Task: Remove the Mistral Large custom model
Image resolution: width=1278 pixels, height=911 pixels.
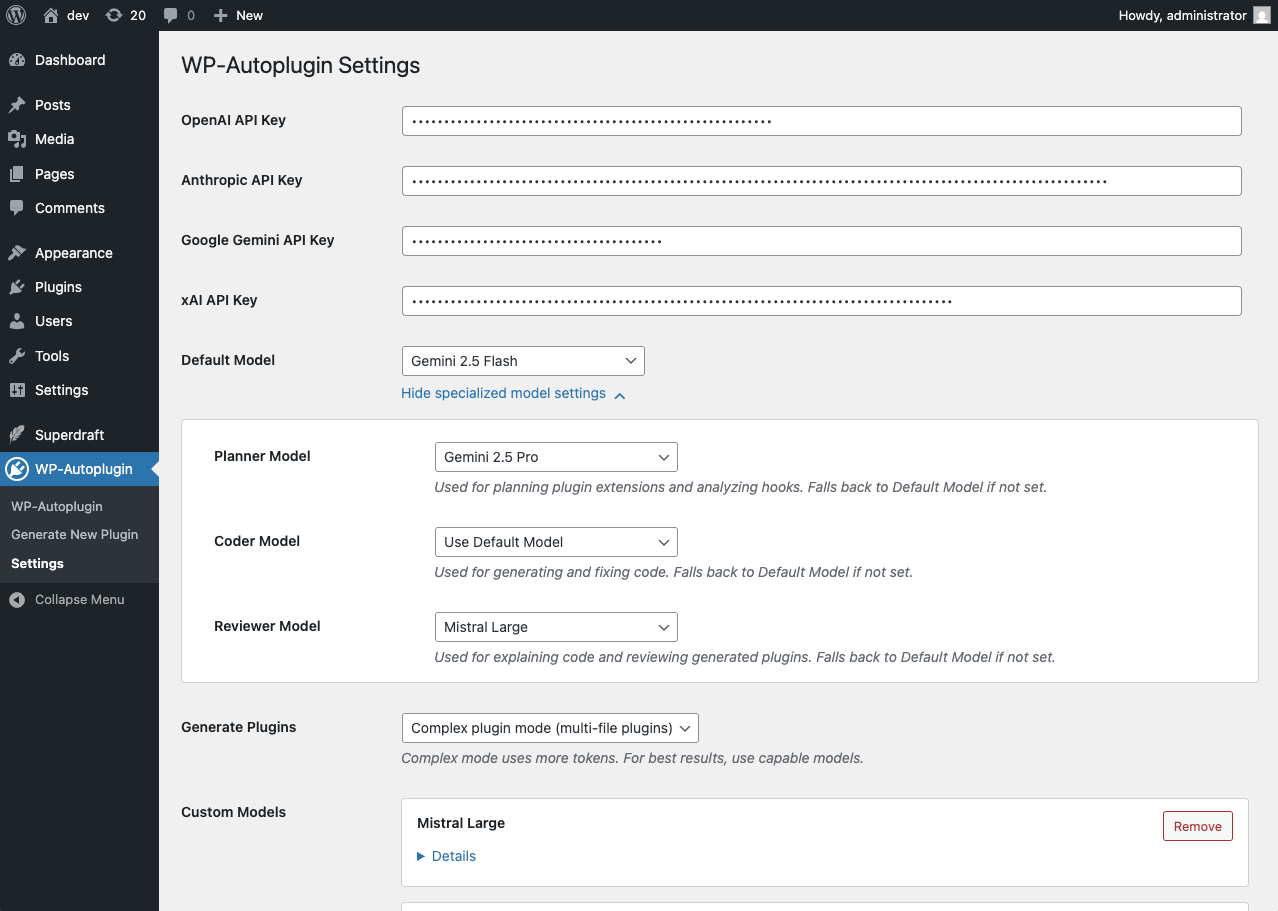Action: coord(1197,825)
